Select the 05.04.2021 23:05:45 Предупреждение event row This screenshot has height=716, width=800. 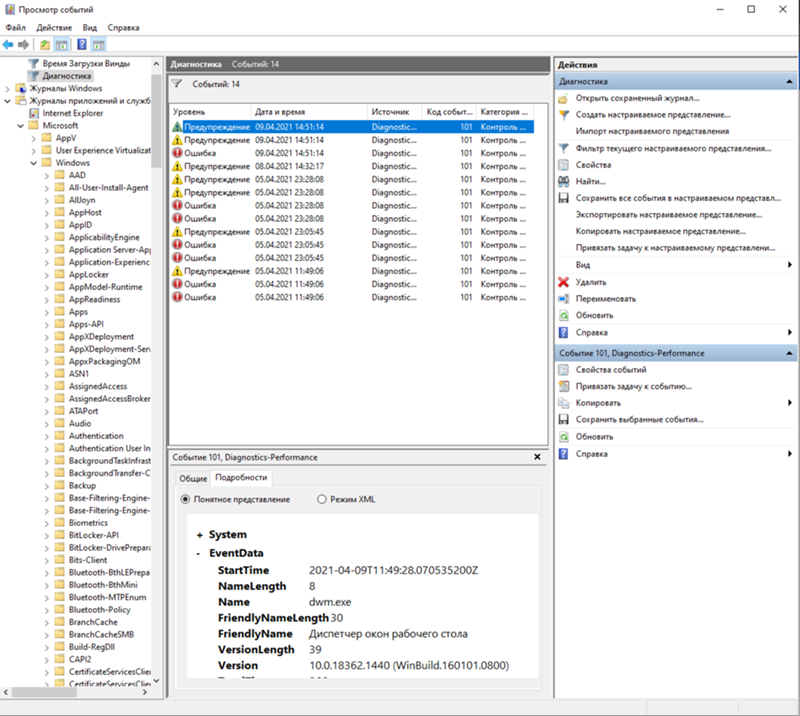coord(352,232)
